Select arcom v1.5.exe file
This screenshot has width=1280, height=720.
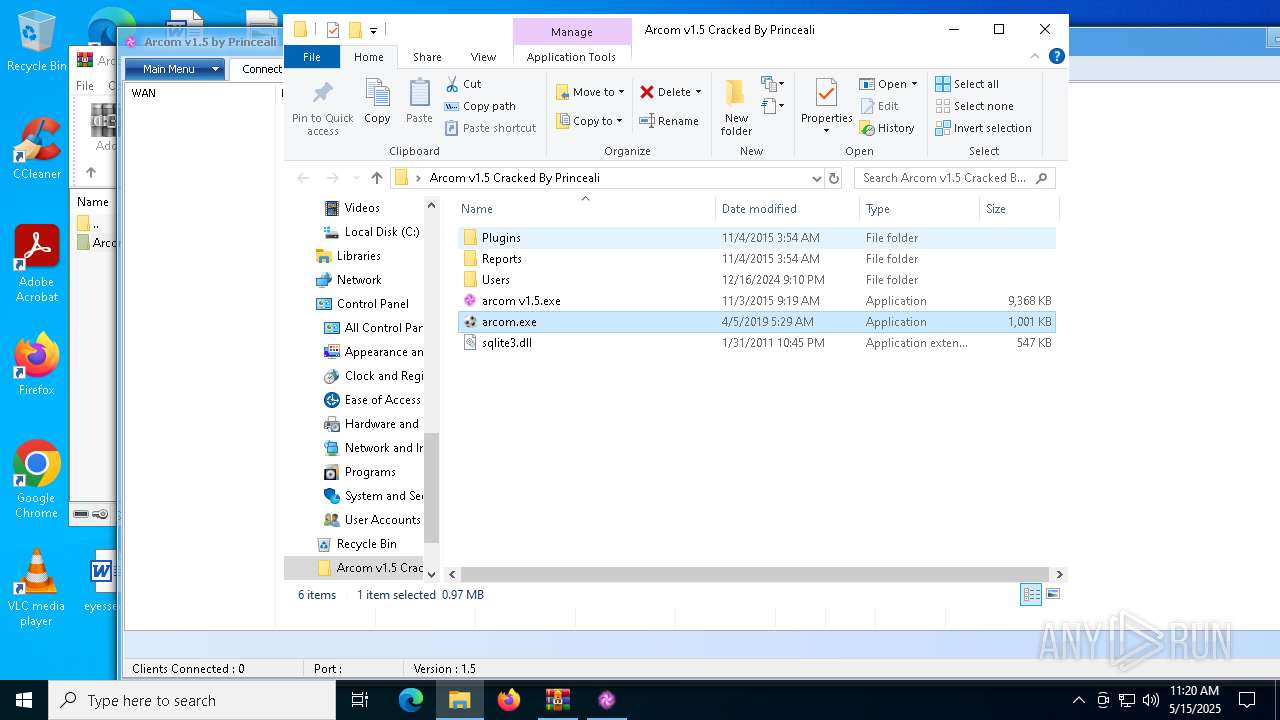point(756,301)
